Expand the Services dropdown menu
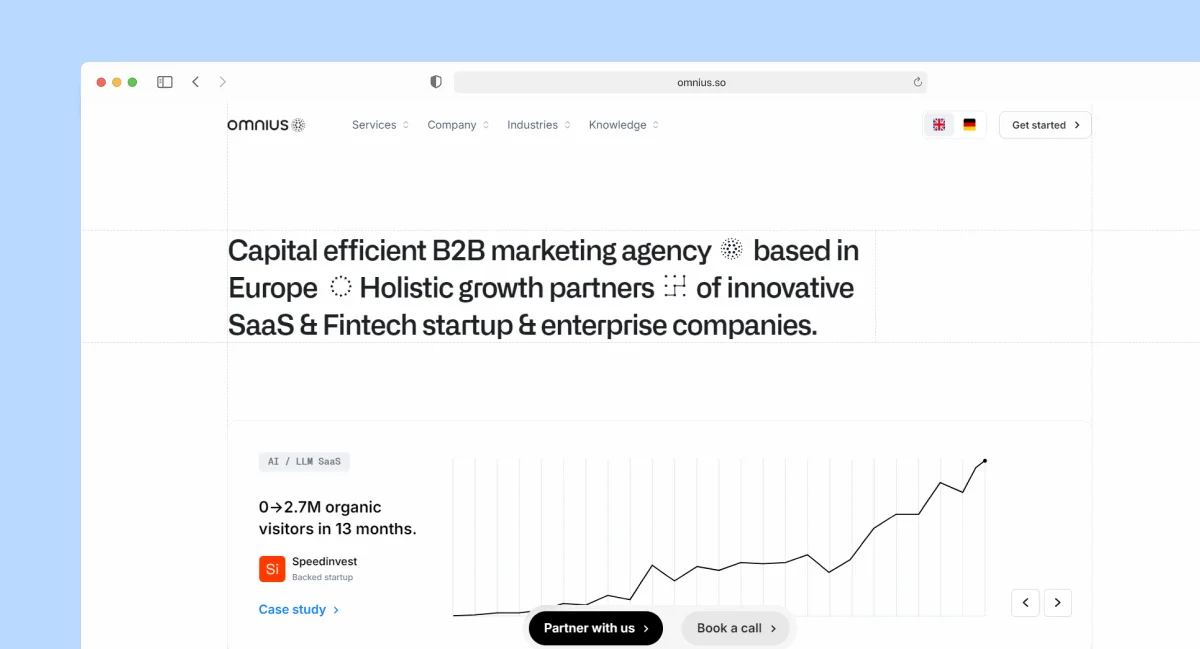This screenshot has height=649, width=1200. 381,125
